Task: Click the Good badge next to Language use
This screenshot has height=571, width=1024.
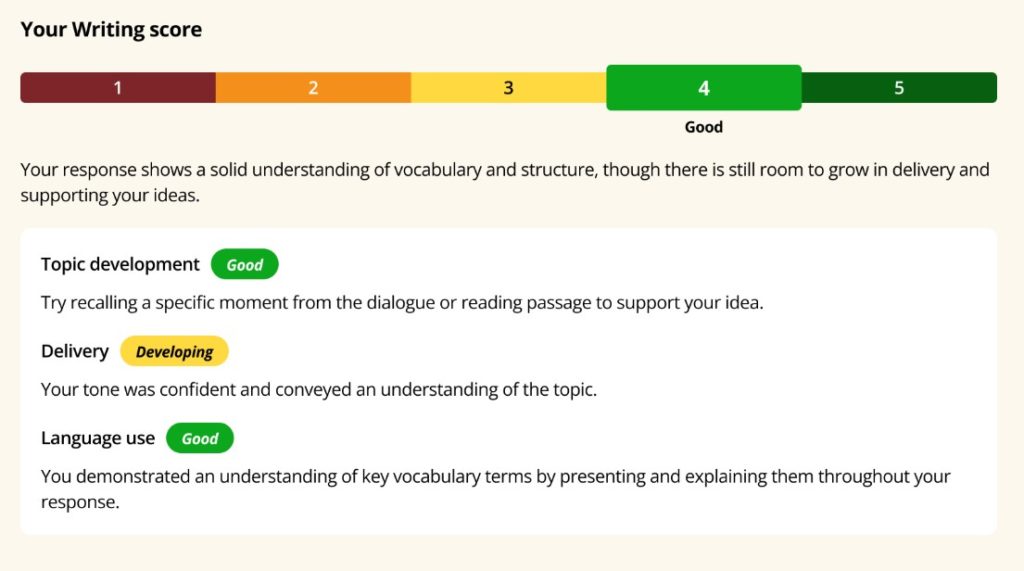Action: point(199,439)
